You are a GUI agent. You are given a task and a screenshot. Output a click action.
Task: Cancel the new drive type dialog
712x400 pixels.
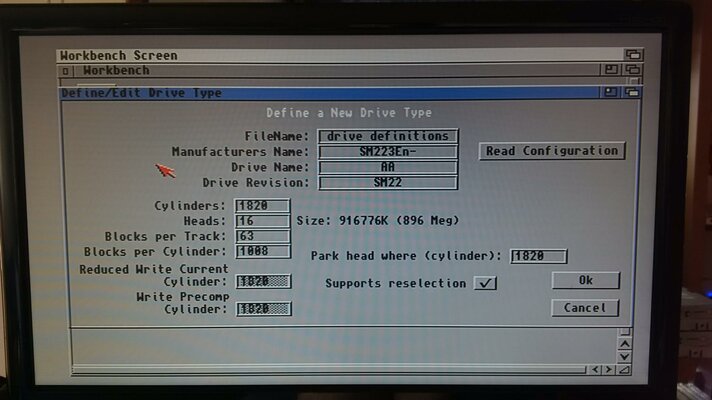[x=585, y=308]
